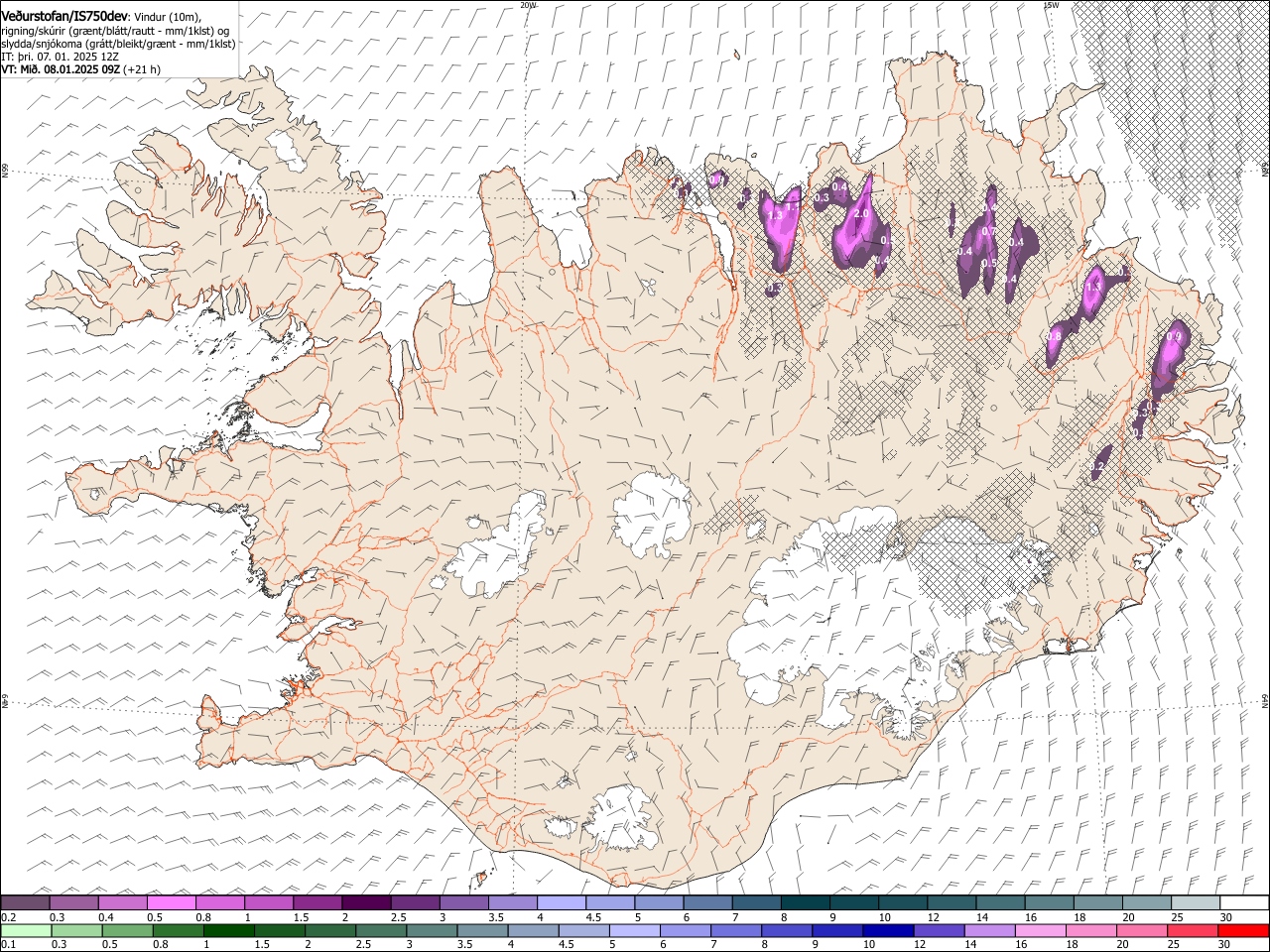Select the light lavender 4 swatch in snow legend
This screenshot has width=1270, height=952.
tap(562, 903)
